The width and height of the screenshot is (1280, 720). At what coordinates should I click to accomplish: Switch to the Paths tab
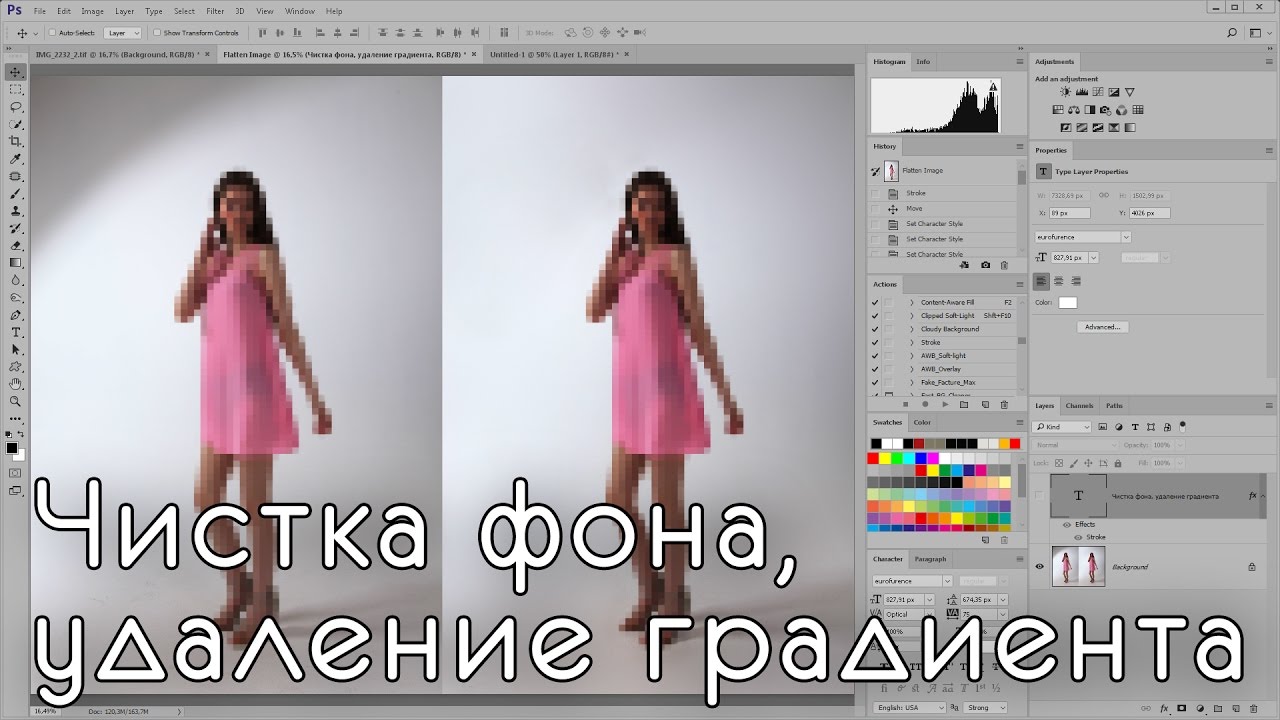point(1114,406)
